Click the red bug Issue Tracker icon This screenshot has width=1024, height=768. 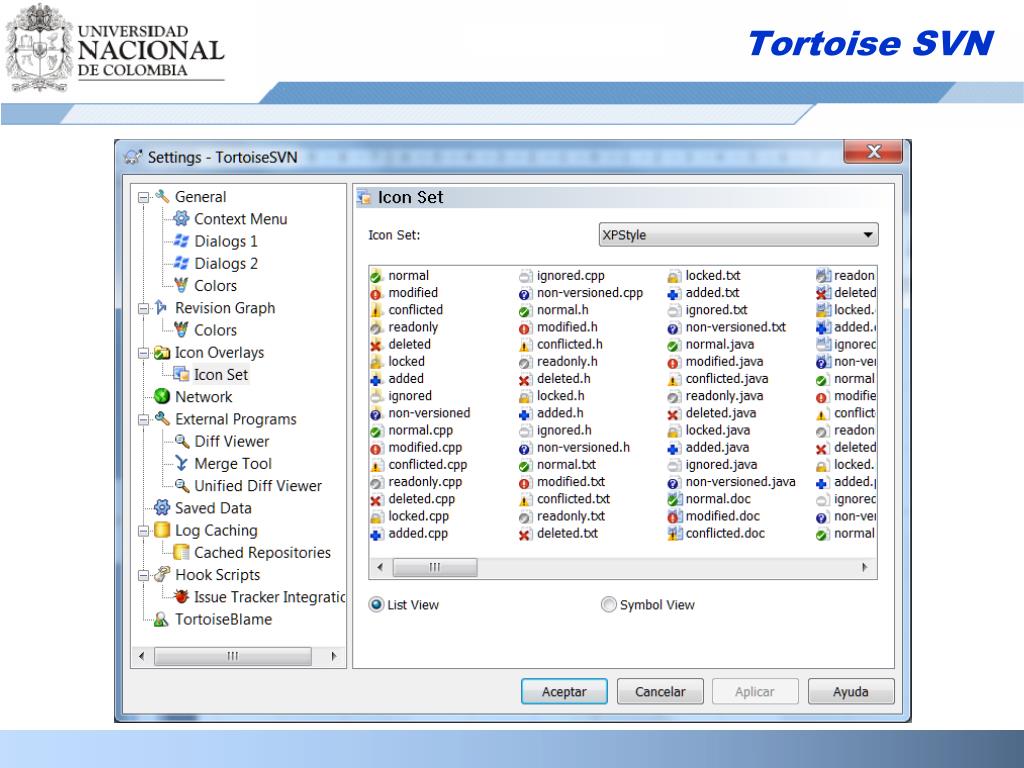[182, 597]
